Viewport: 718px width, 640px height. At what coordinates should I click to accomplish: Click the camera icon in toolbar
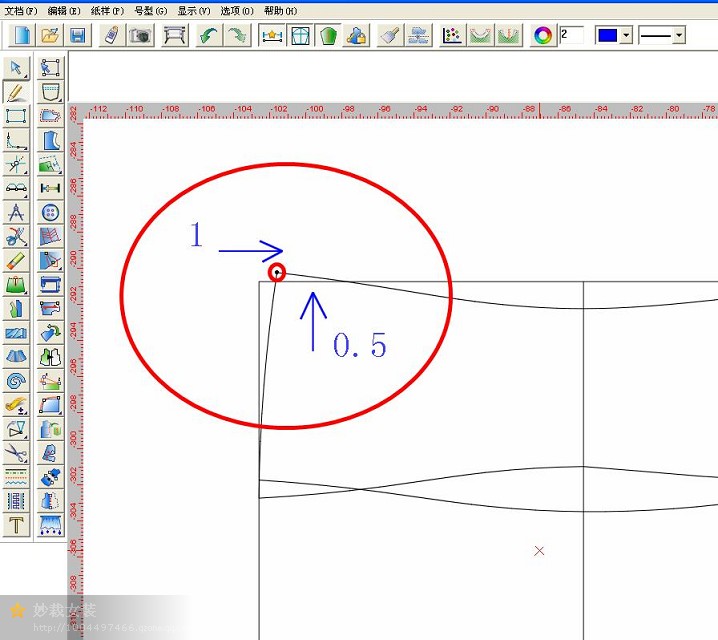[x=140, y=35]
